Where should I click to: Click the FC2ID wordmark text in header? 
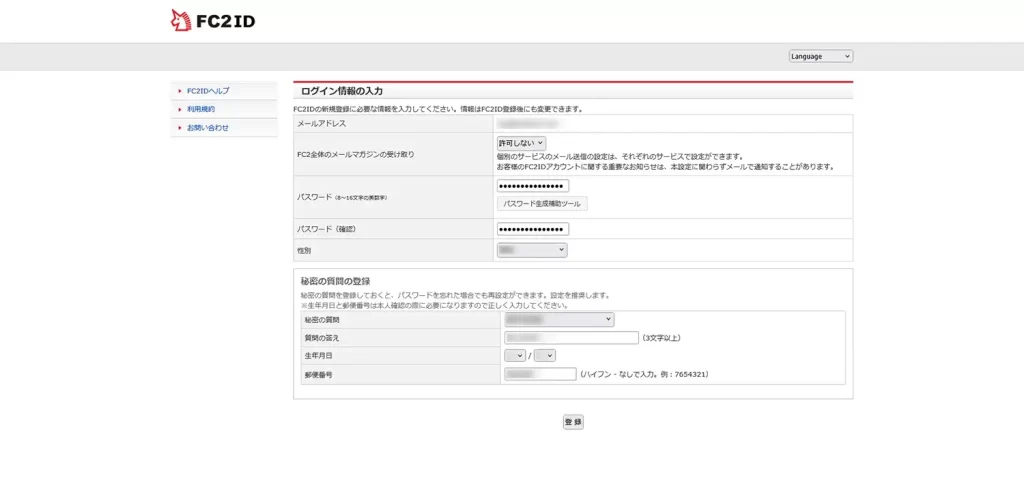(x=225, y=20)
